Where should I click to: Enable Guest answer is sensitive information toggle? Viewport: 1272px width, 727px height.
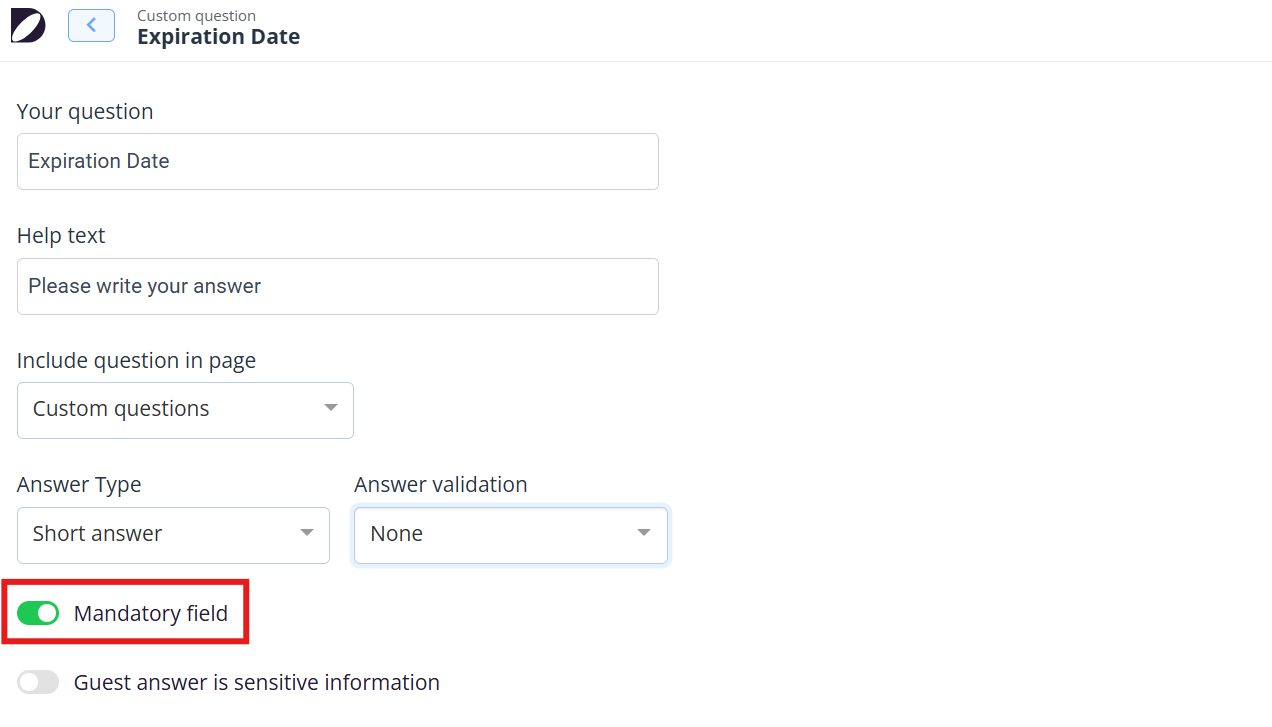[x=38, y=682]
